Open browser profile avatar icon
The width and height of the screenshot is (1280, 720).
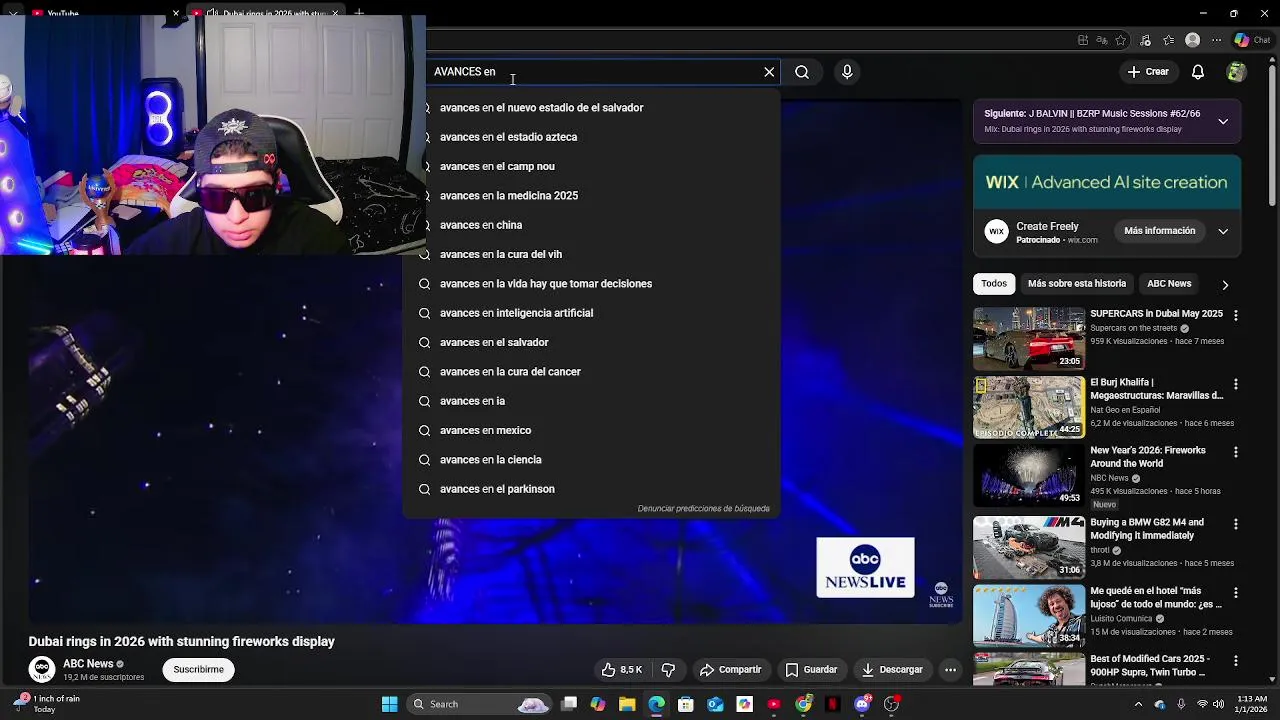point(1192,40)
